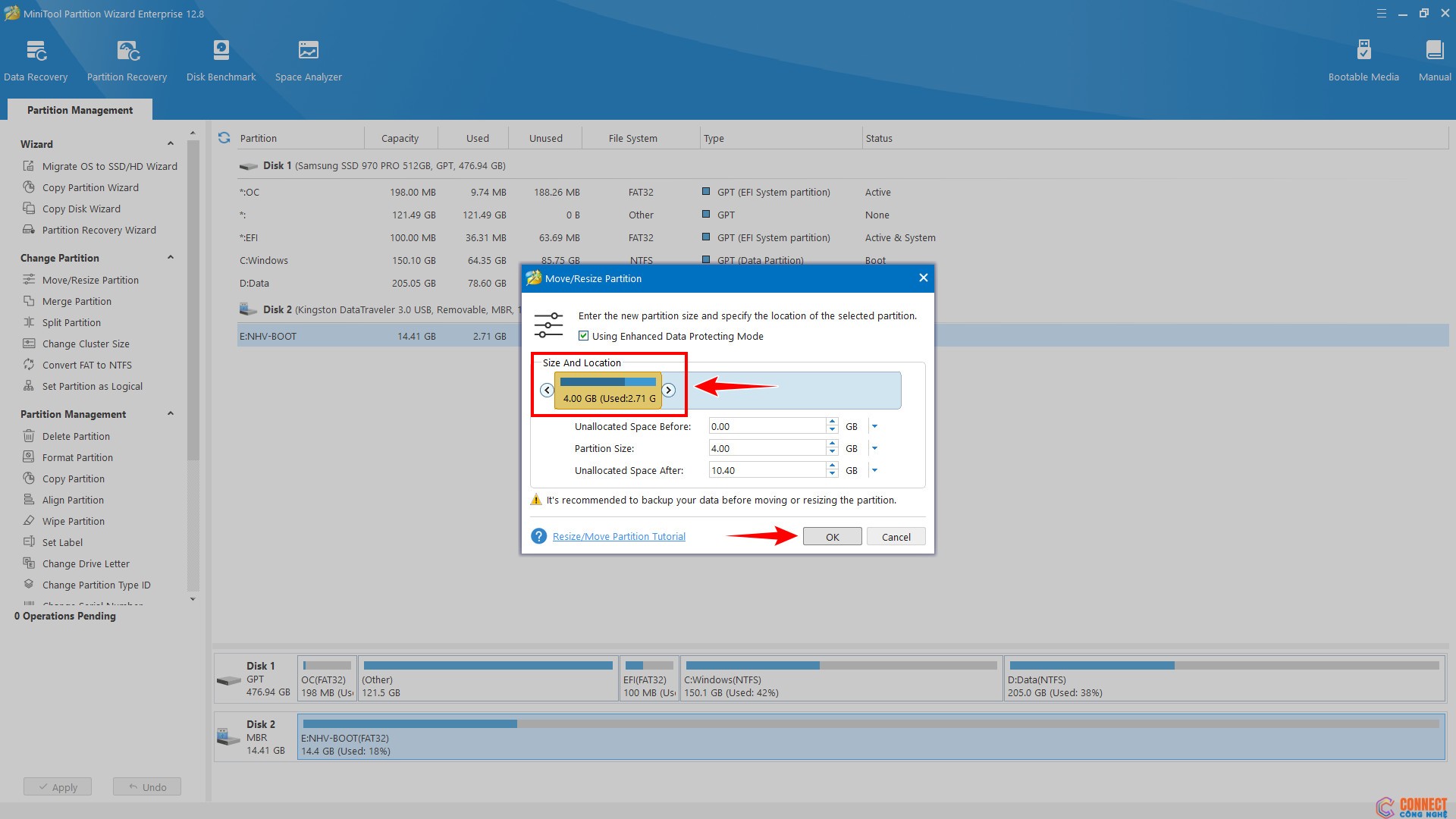Open the title bar hamburger menu
Viewport: 1456px width, 819px height.
pos(1381,13)
